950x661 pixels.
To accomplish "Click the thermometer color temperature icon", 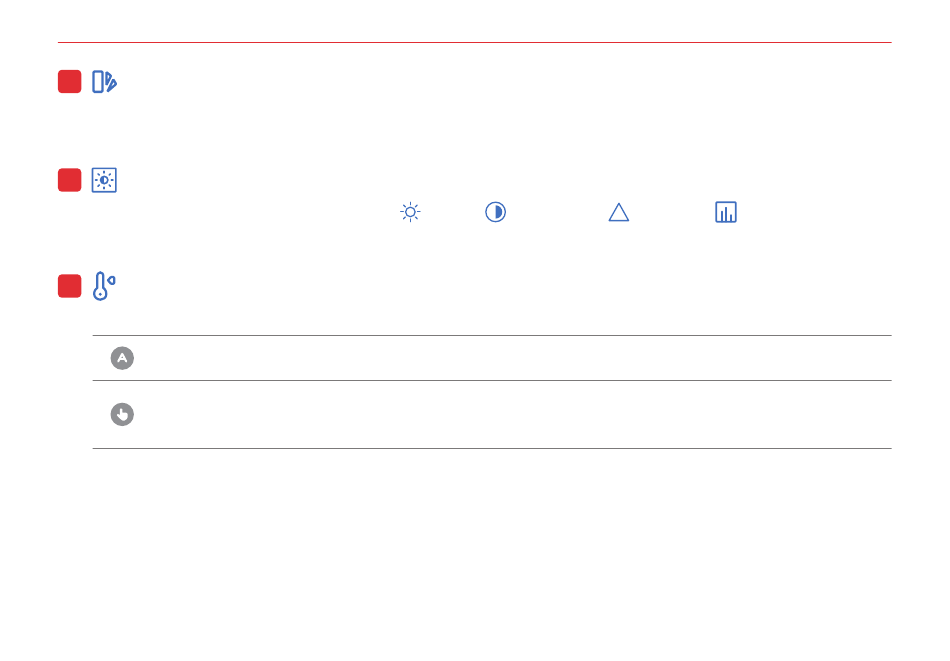I will [104, 286].
